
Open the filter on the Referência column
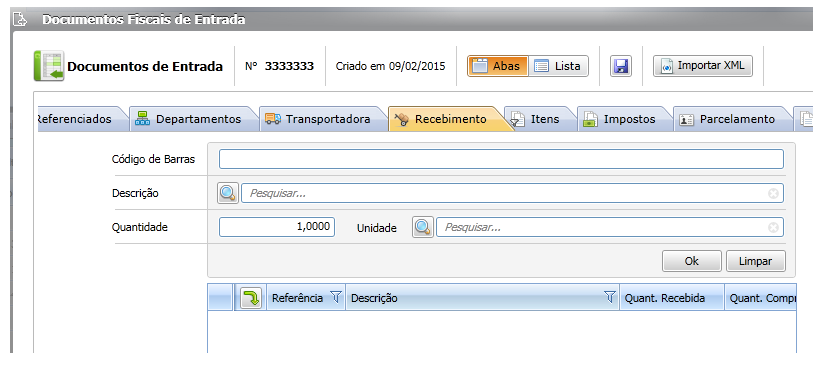336,297
